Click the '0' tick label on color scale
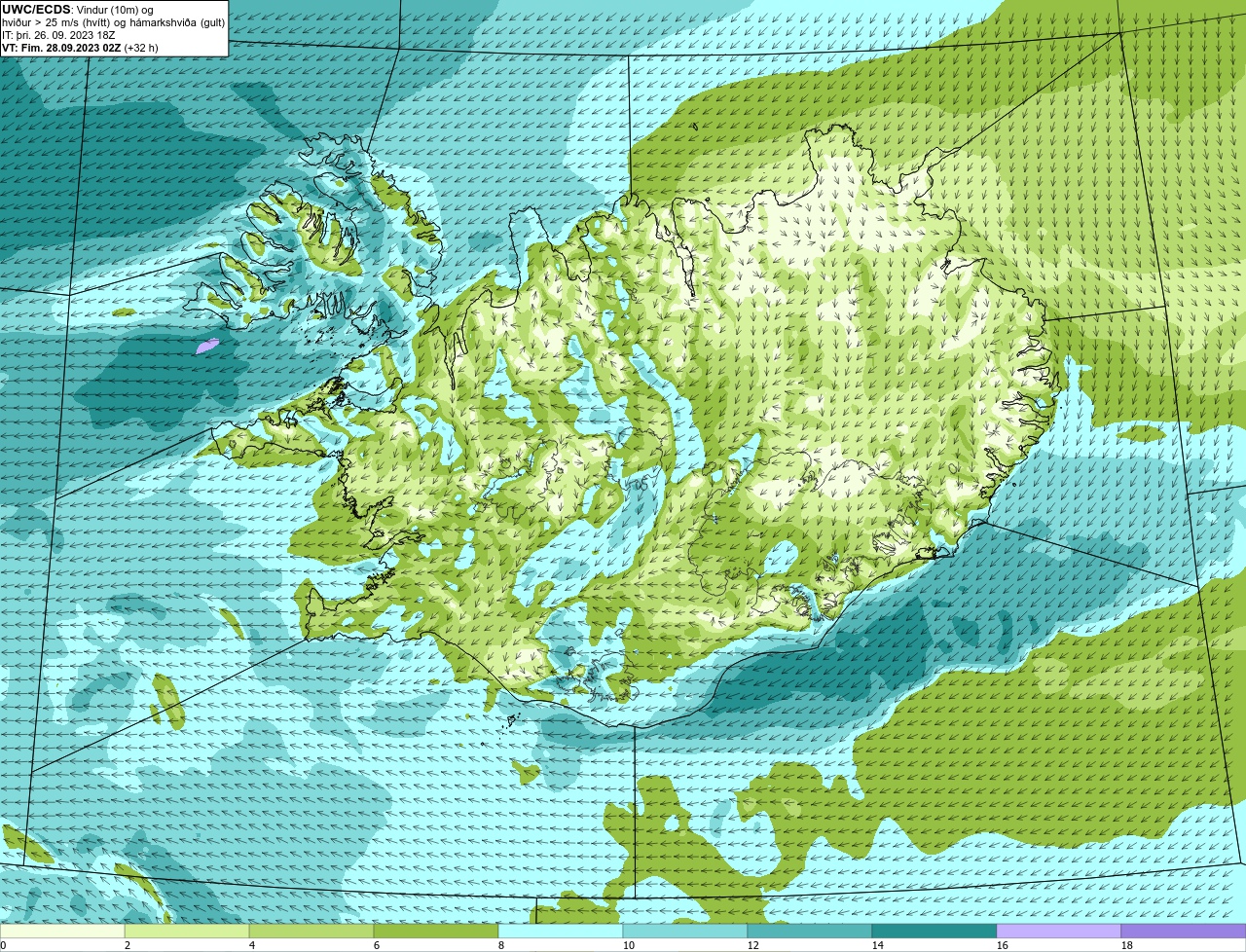 3,945
